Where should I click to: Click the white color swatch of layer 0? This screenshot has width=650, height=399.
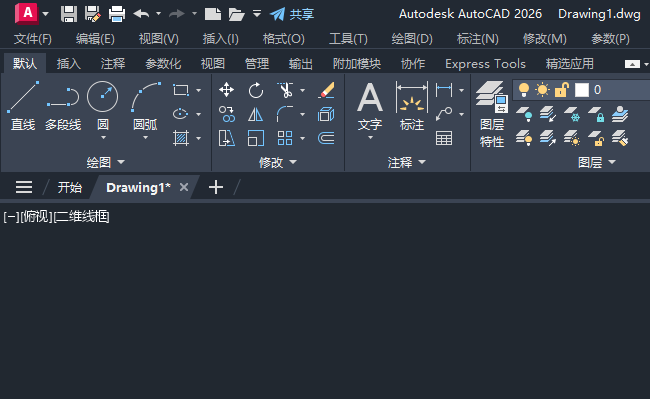coord(582,89)
